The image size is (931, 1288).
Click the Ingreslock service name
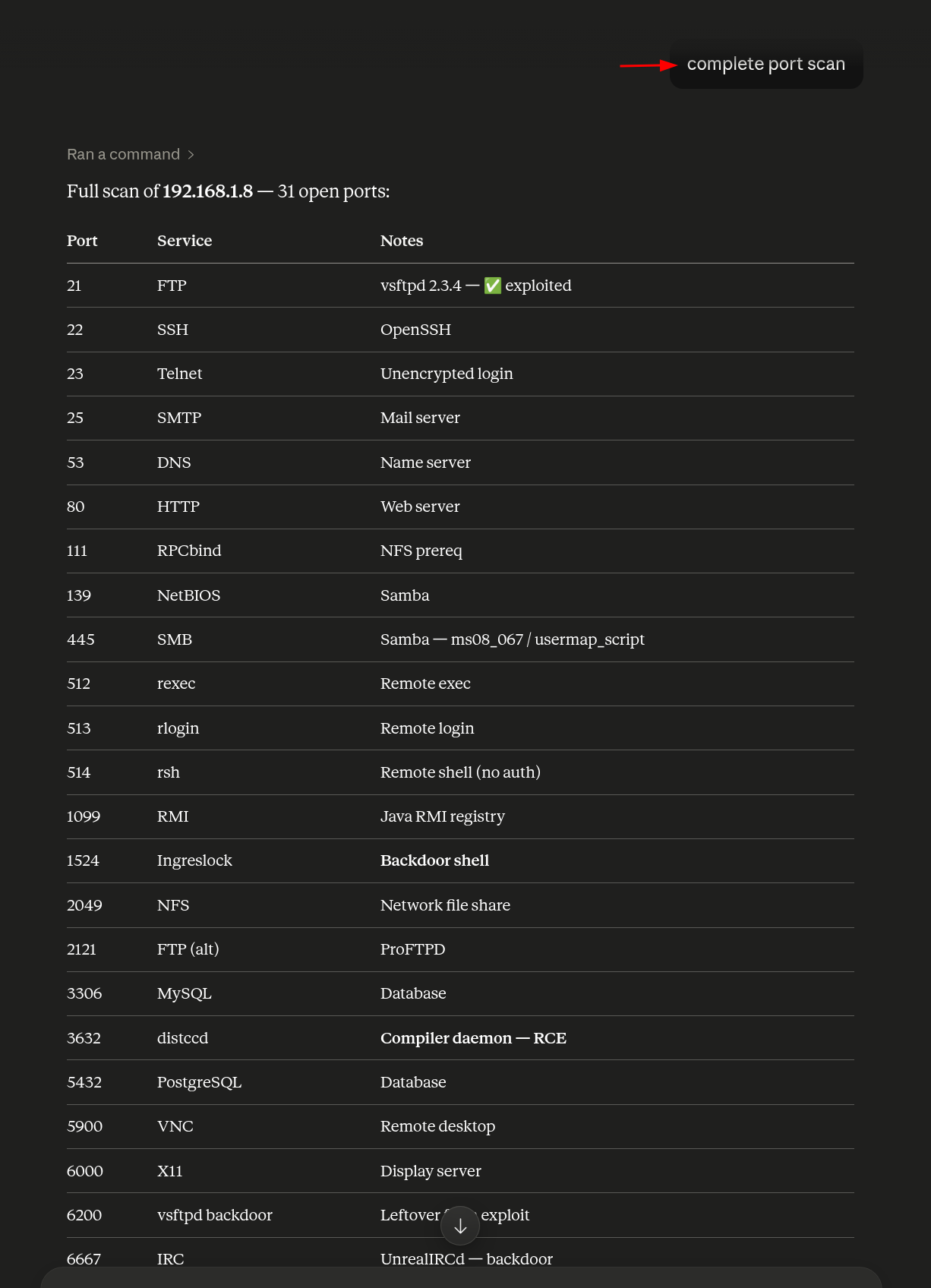(x=194, y=860)
